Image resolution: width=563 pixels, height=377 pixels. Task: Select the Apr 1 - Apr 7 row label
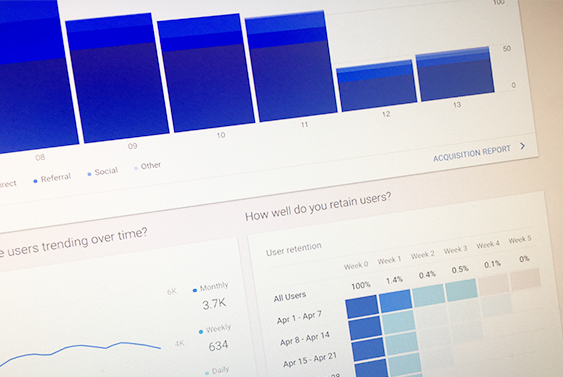(299, 317)
